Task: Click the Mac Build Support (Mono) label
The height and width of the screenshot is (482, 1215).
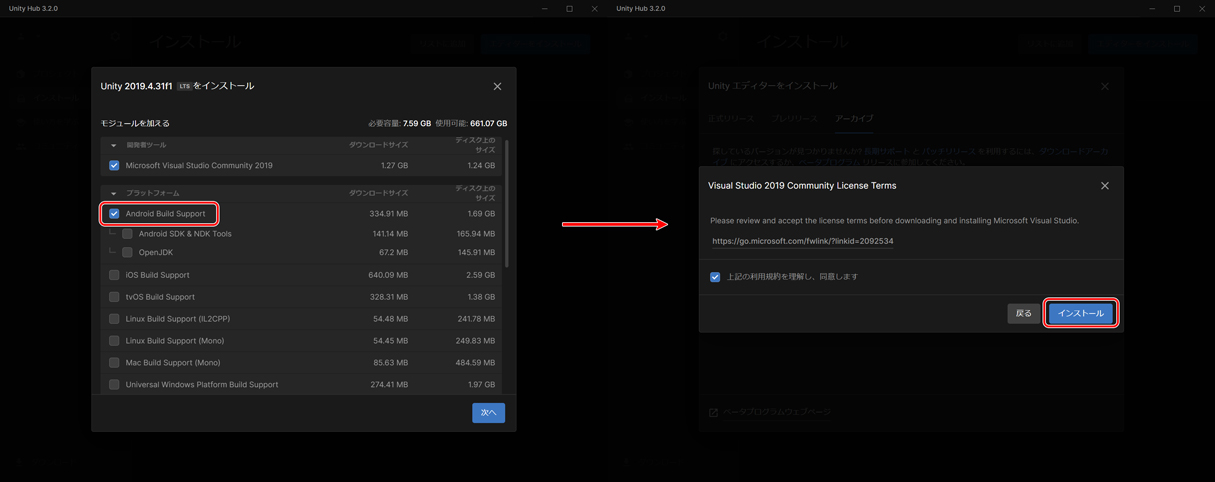Action: tap(173, 363)
